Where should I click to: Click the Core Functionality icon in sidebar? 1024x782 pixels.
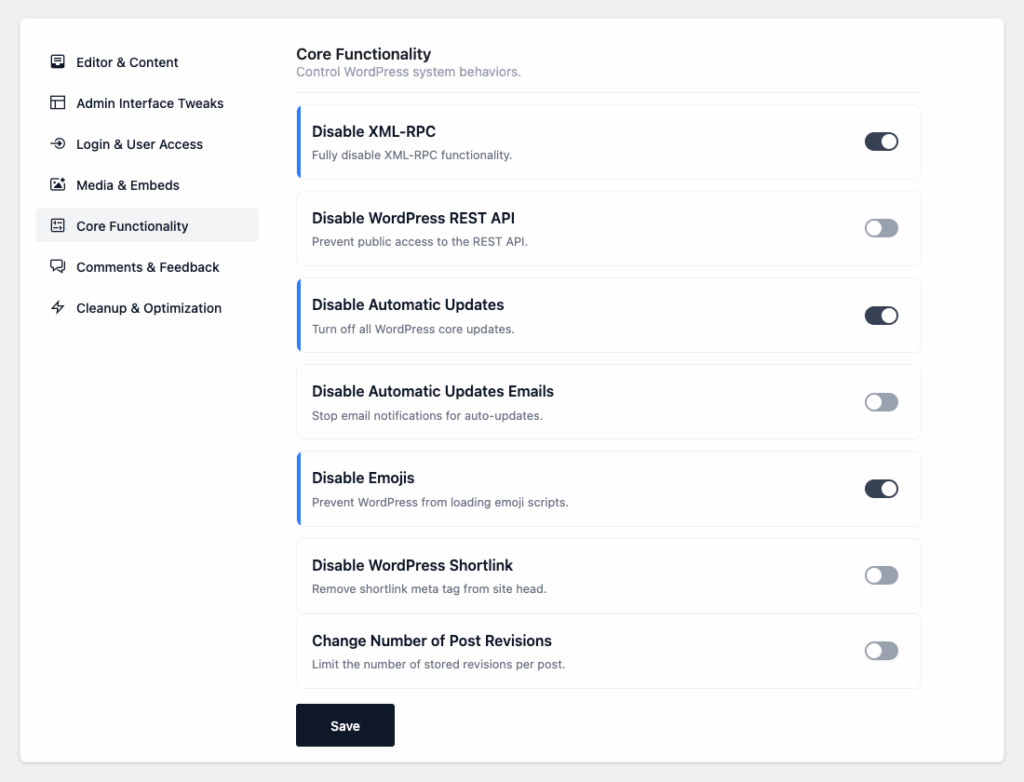pos(58,226)
